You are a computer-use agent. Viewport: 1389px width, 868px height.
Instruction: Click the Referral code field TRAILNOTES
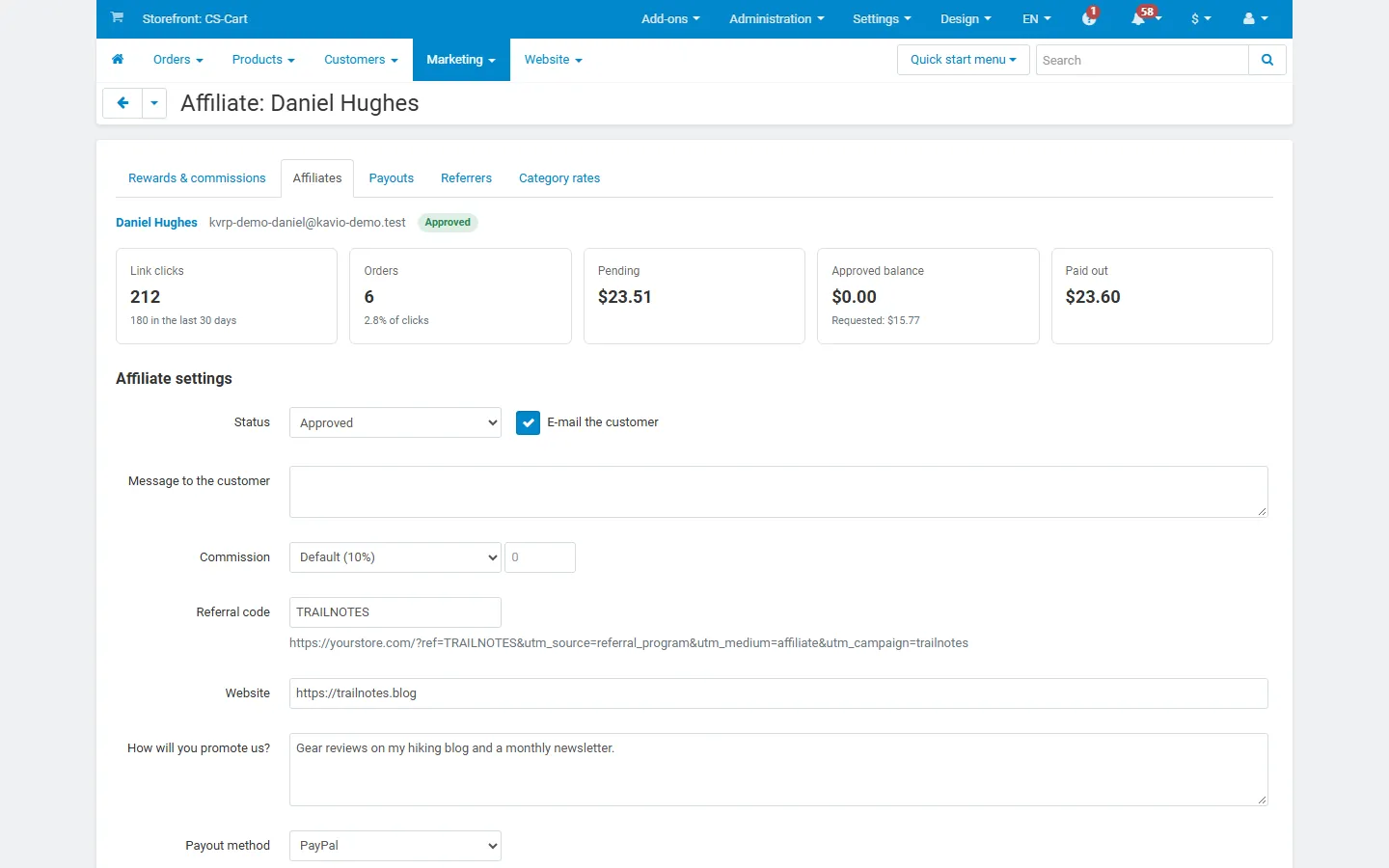[x=395, y=612]
